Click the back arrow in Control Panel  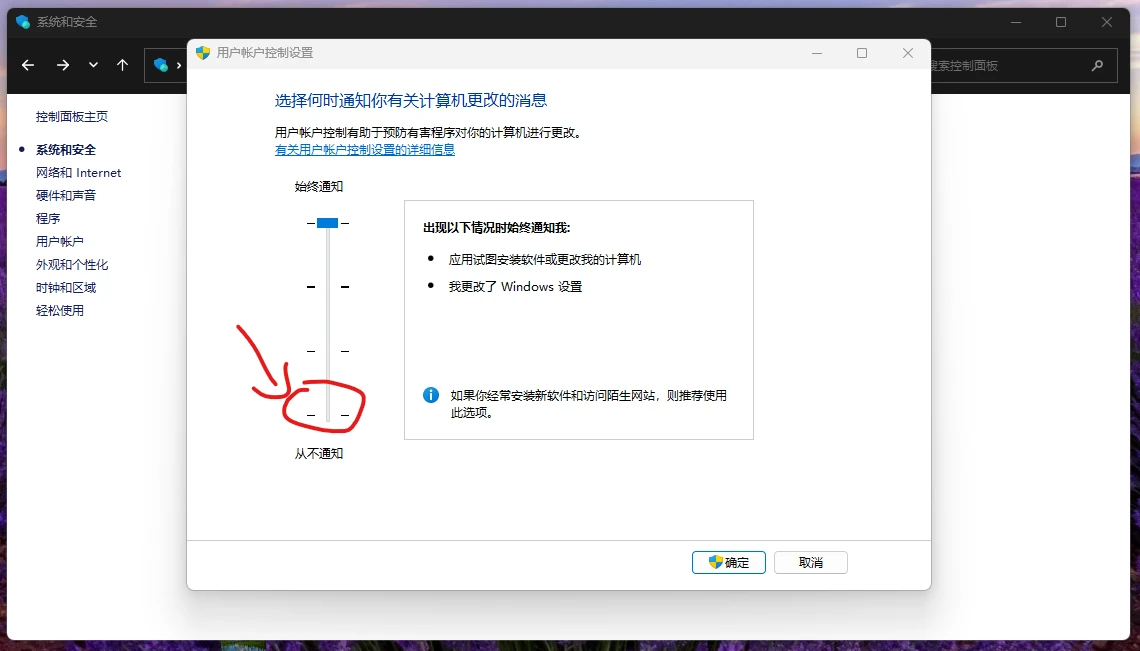[x=28, y=65]
